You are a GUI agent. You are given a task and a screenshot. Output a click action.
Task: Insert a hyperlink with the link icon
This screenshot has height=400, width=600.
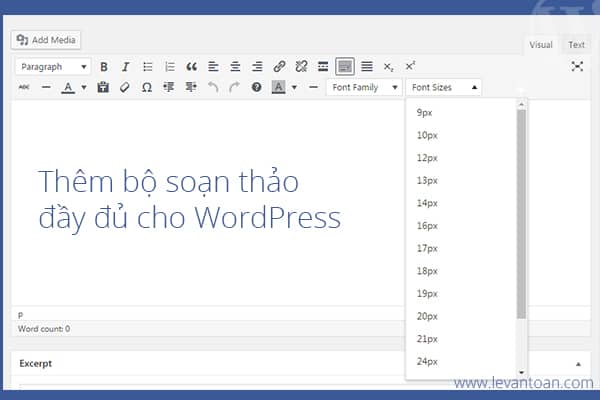click(x=279, y=67)
